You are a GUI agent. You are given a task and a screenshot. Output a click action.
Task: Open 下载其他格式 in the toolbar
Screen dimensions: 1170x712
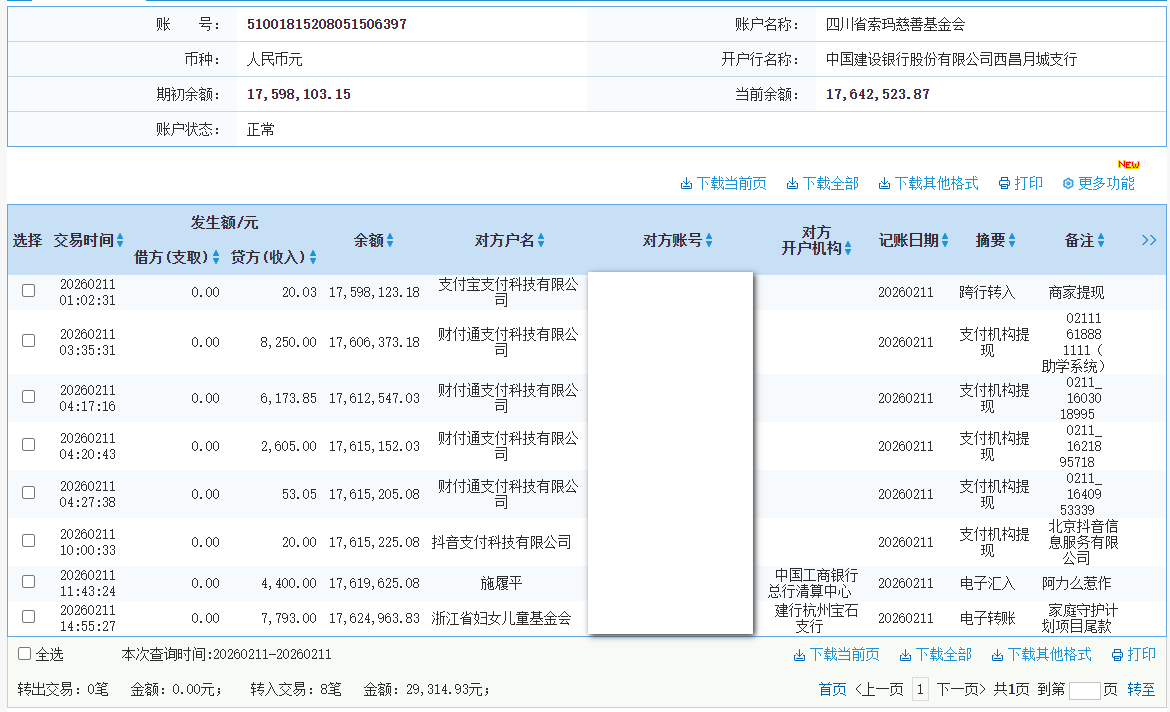(884, 183)
